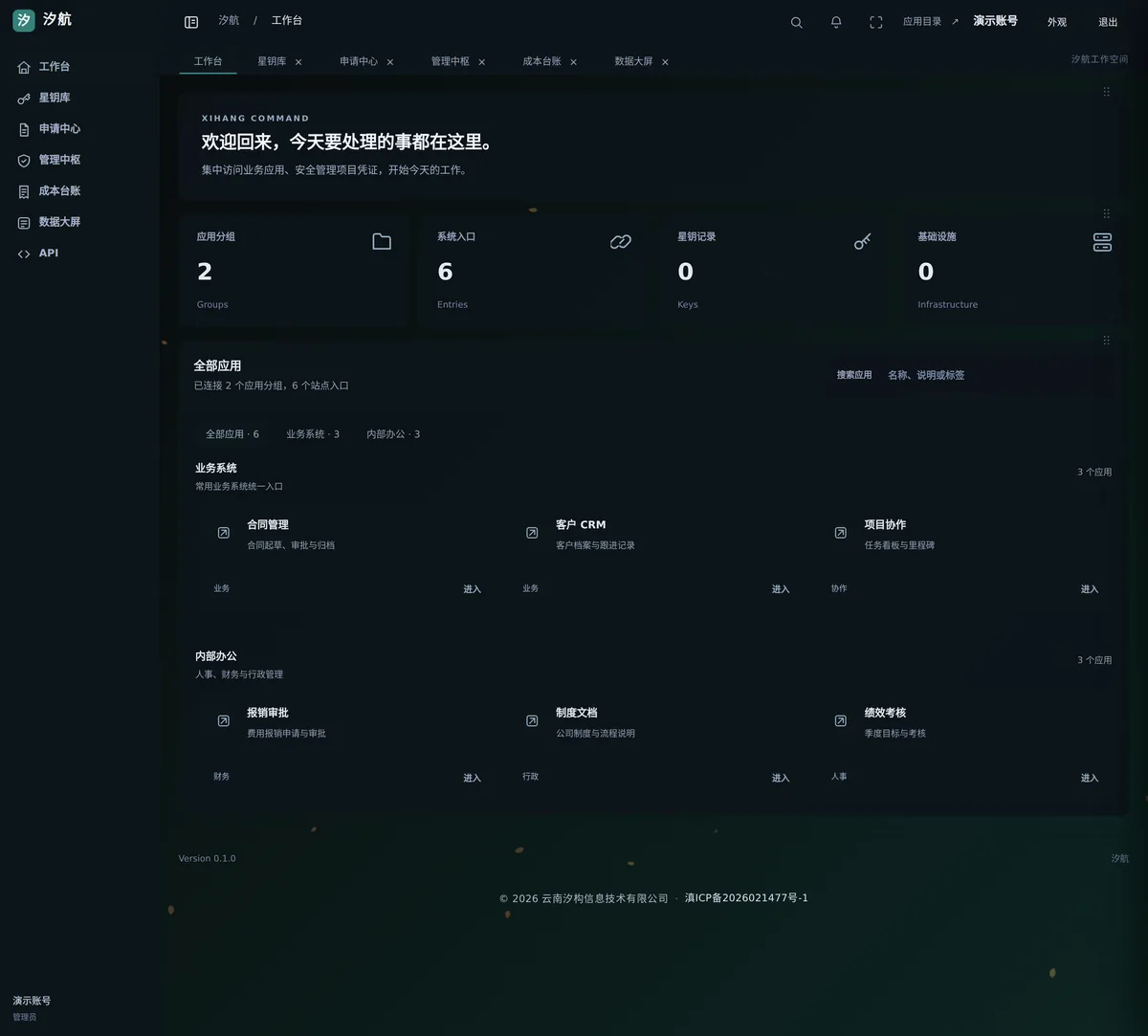Click the 项目协作 external link icon
Viewport: 1148px width, 1036px height.
840,533
